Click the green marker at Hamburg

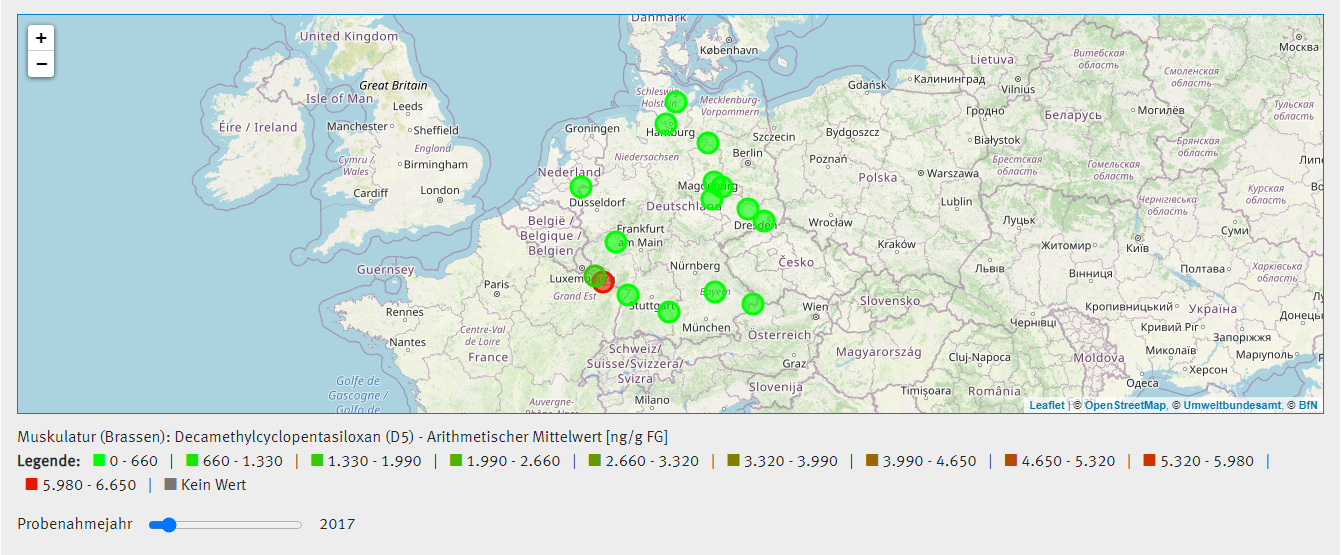pos(666,124)
